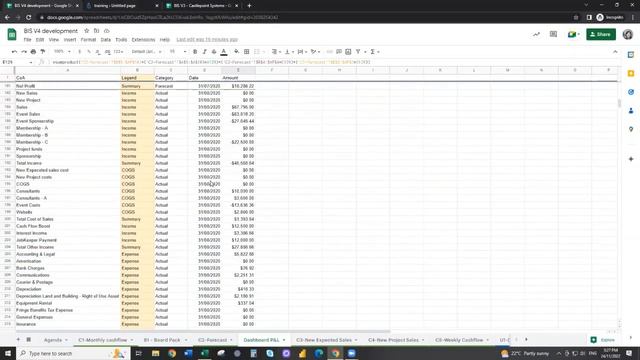
Task: Open the text color picker
Action: (224, 52)
